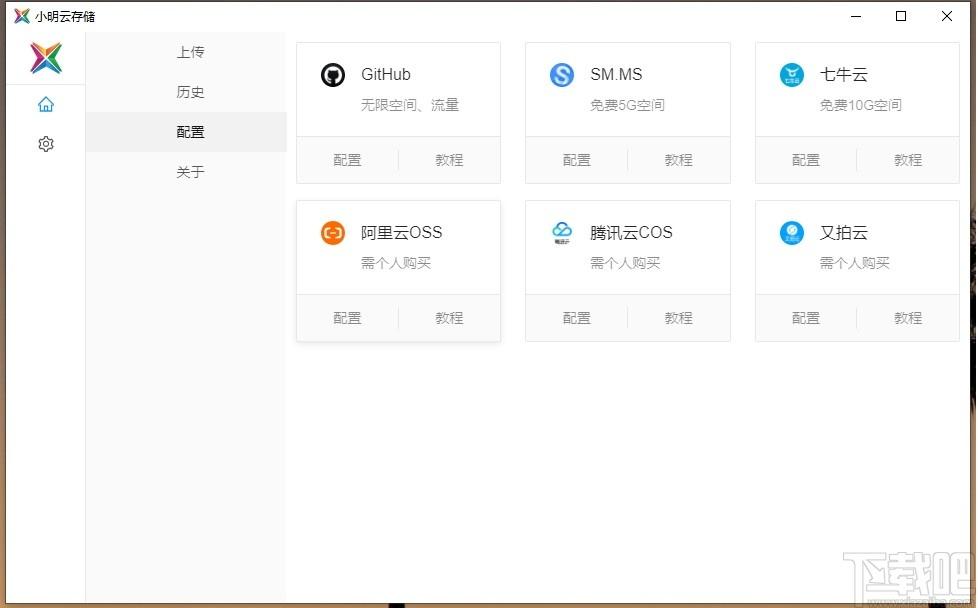
Task: Open 教程 for 腾讯云COS card
Action: tap(679, 318)
